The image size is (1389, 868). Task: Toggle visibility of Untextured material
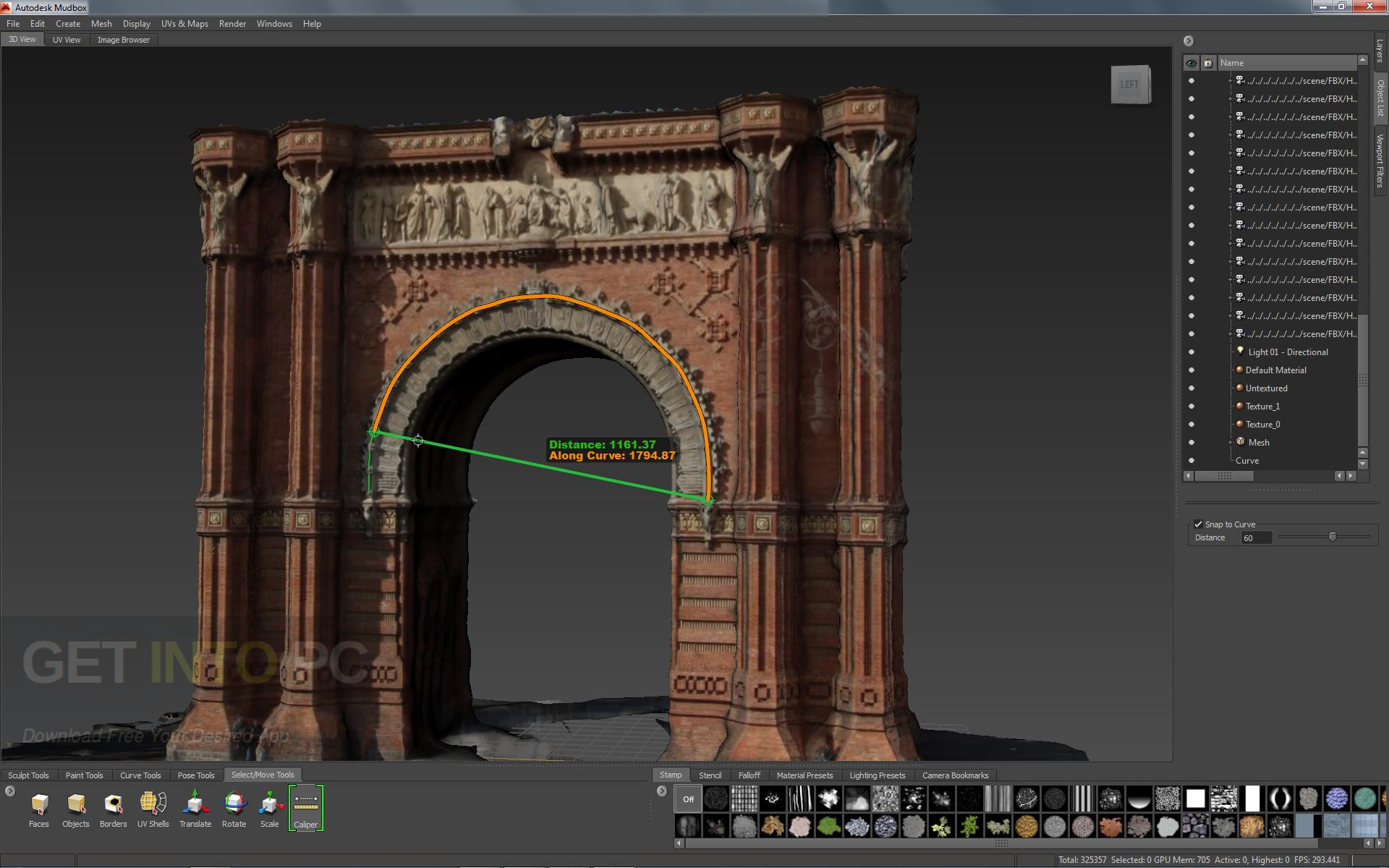(1192, 388)
